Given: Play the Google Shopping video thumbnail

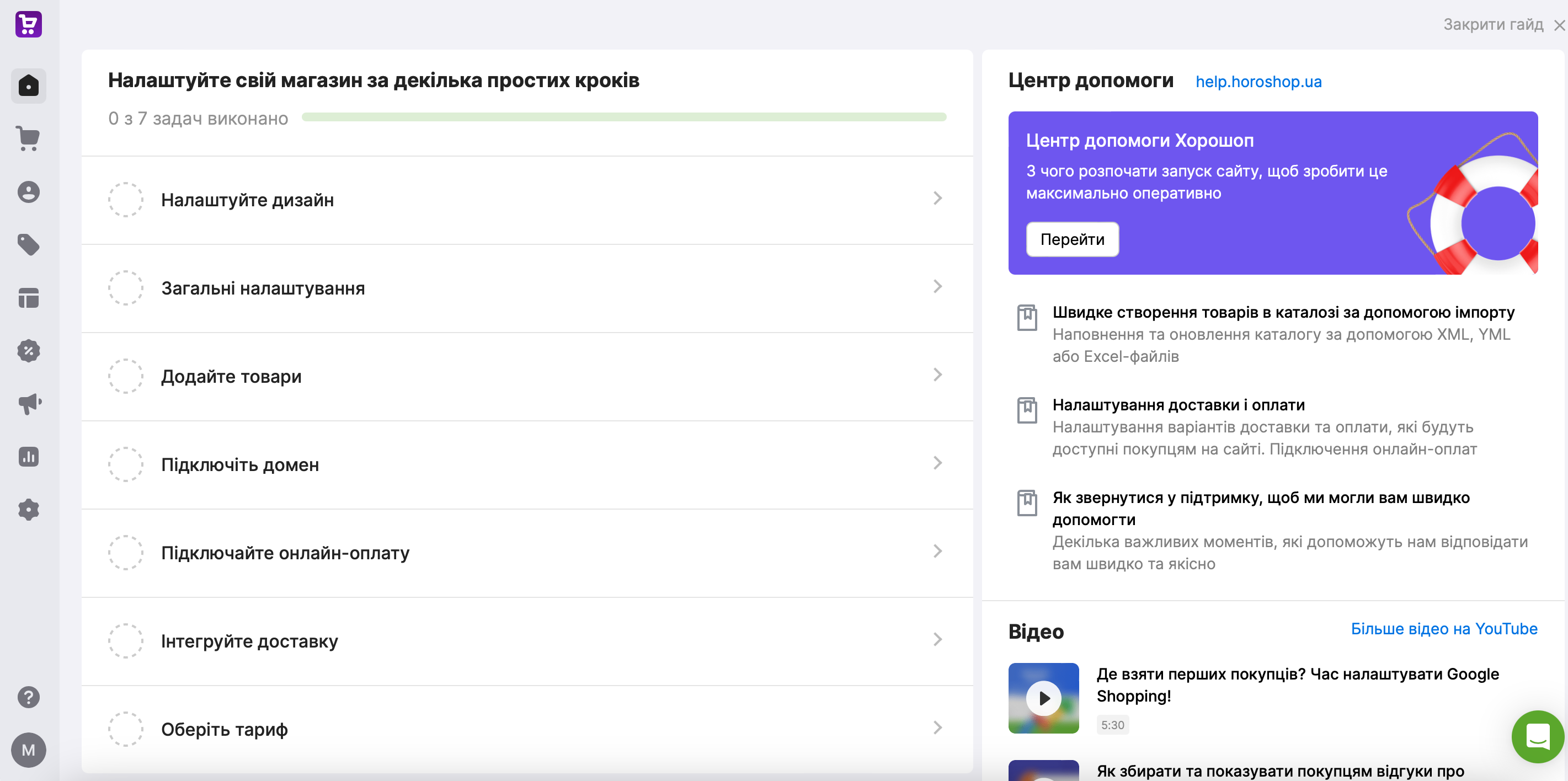Looking at the screenshot, I should pos(1043,698).
